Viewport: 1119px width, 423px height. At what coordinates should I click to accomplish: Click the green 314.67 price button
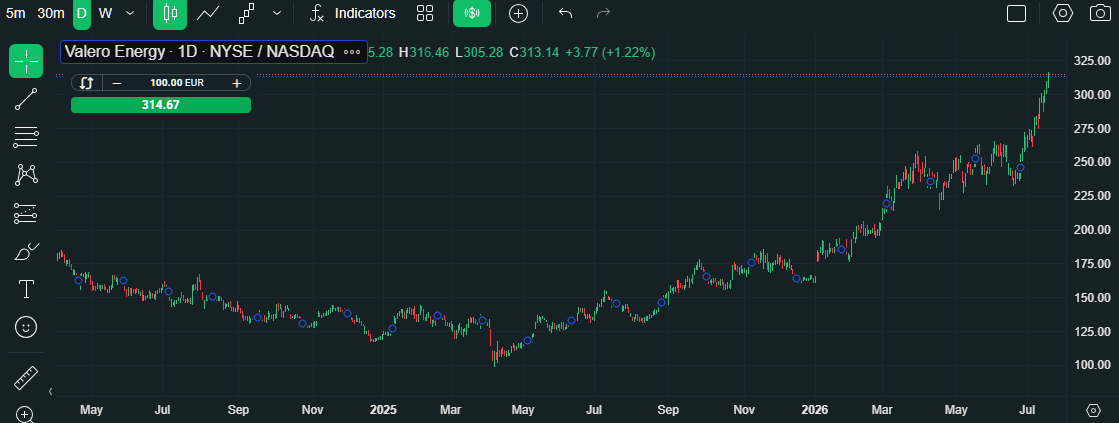161,105
